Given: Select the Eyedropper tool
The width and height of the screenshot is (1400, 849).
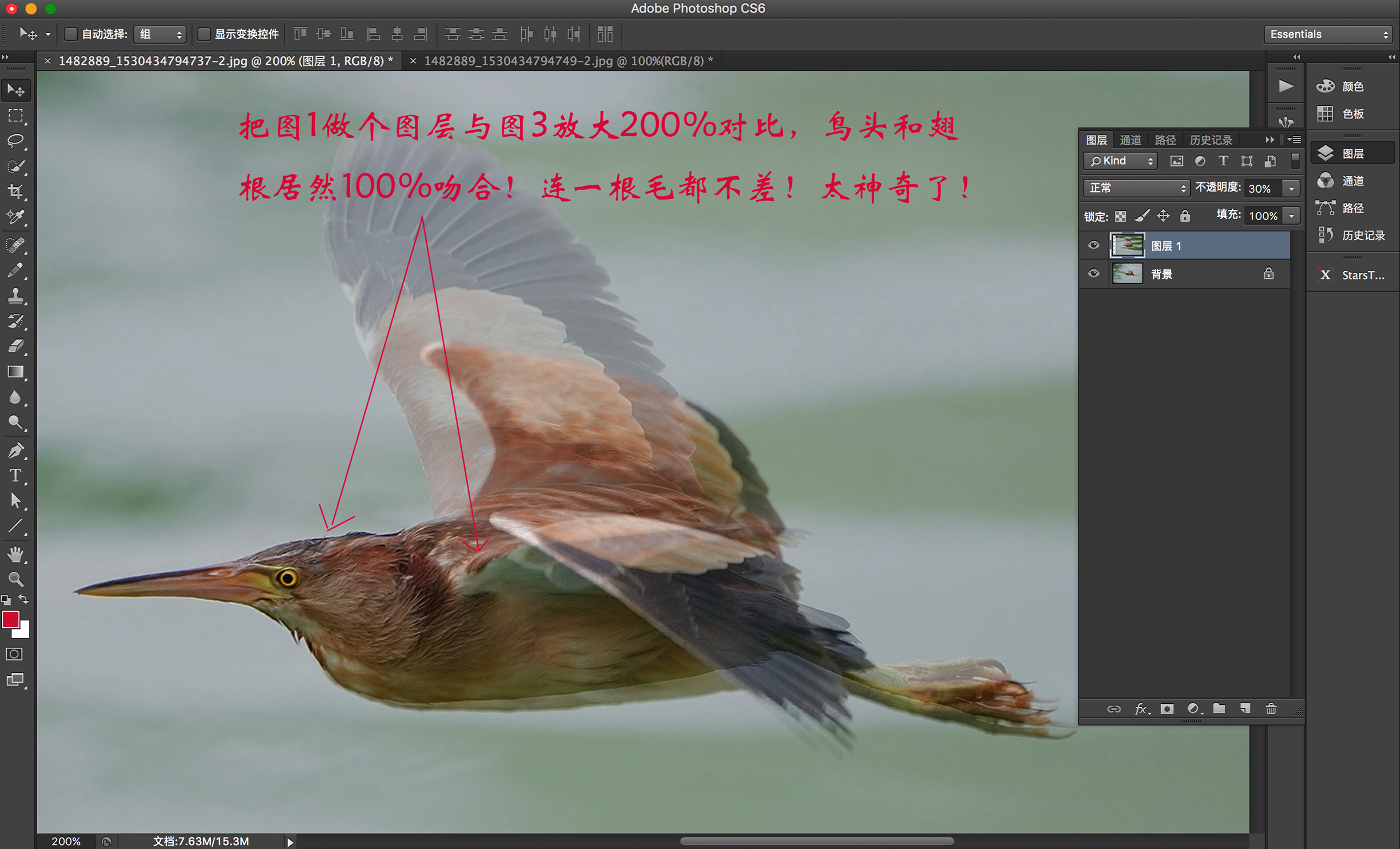Looking at the screenshot, I should 15,217.
